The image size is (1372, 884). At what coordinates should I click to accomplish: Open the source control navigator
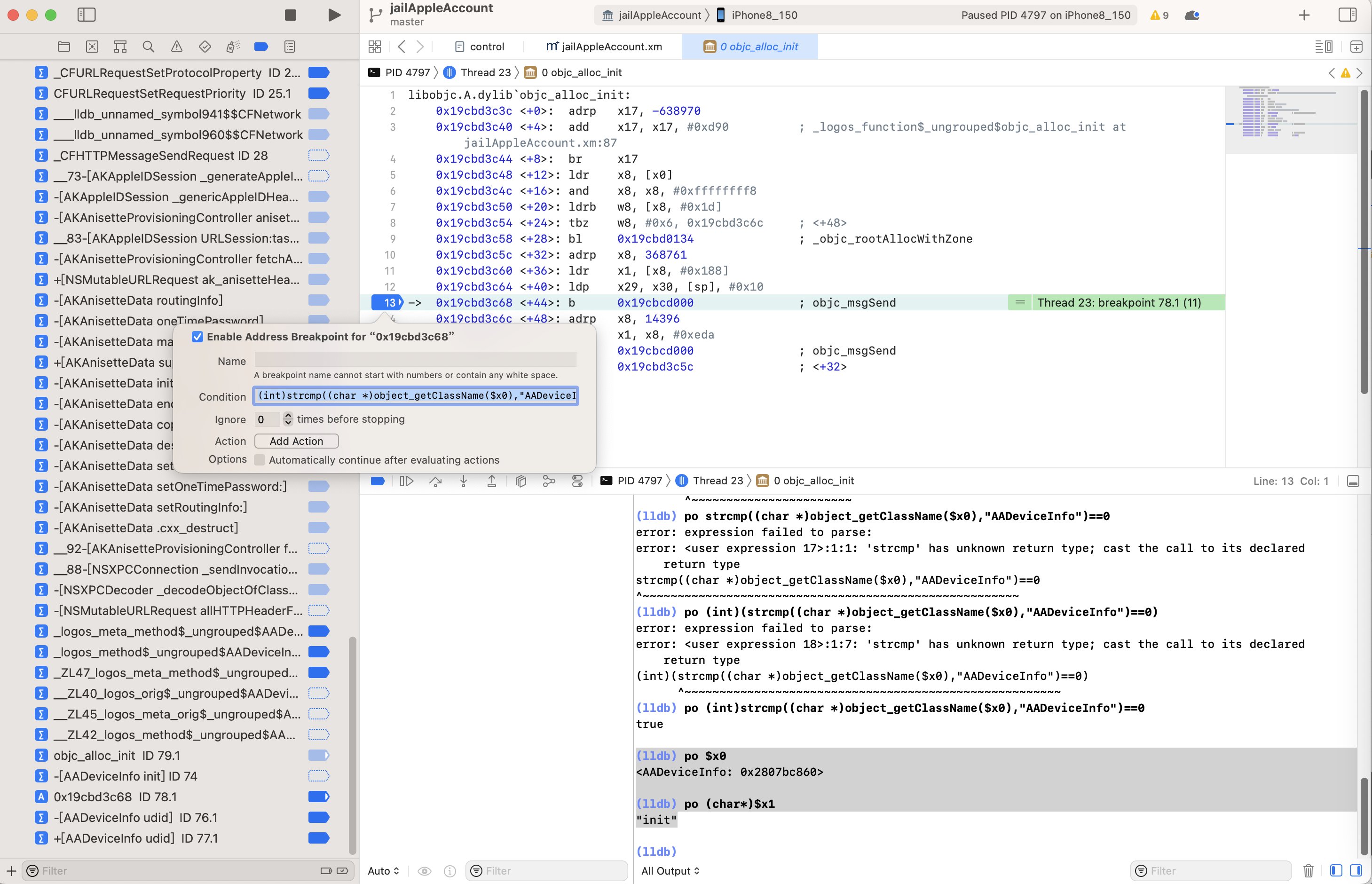tap(92, 47)
